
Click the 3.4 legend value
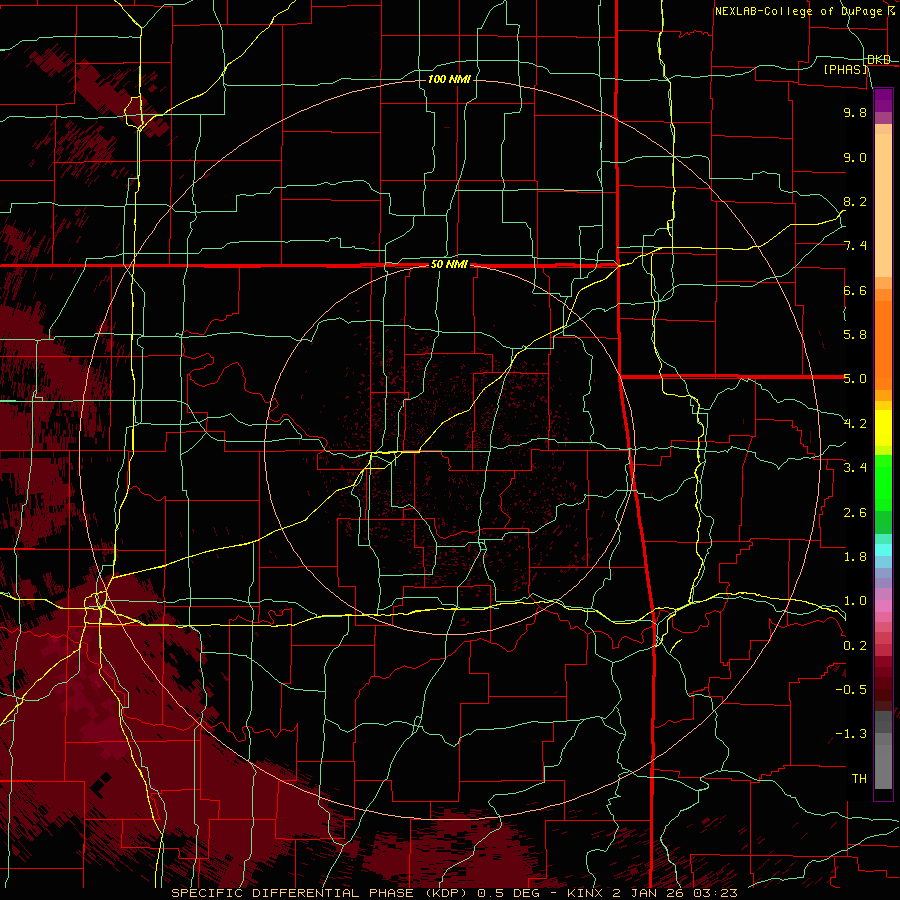tap(855, 468)
